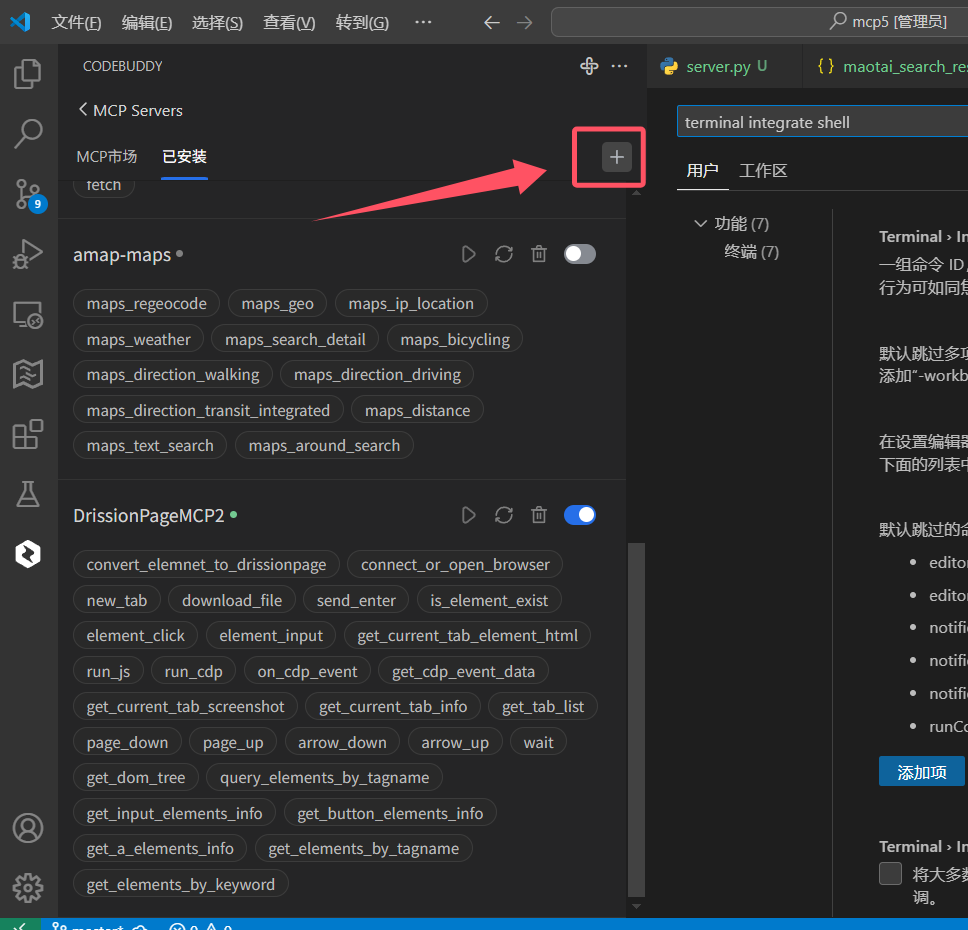Open the Search view in activity bar
This screenshot has width=968, height=930.
(x=28, y=133)
